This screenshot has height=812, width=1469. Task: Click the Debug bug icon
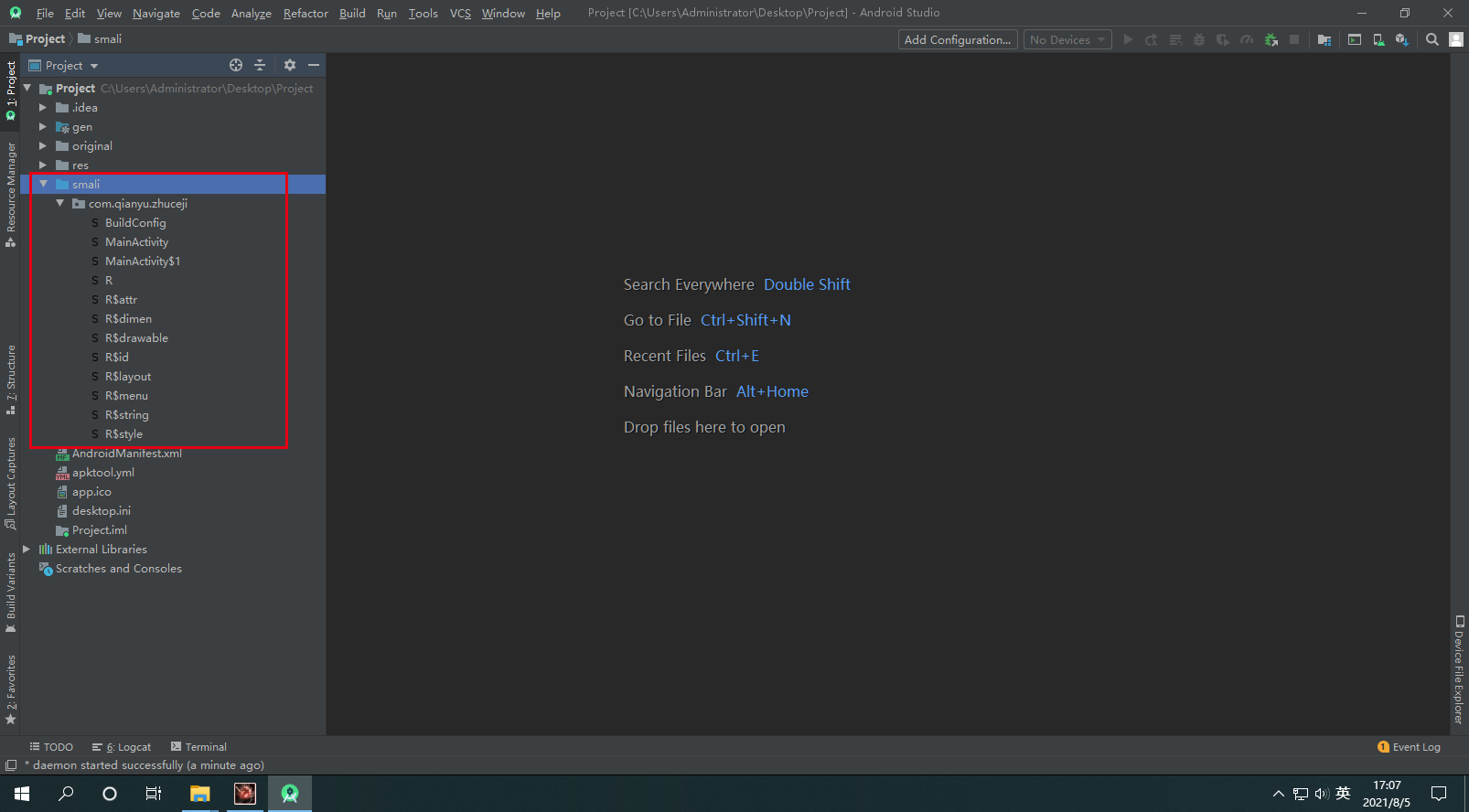pos(1199,39)
